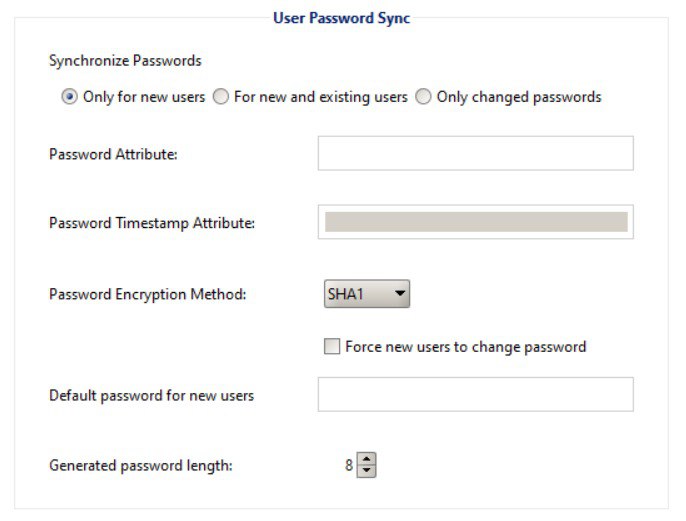
Task: Click the Password Timestamp Attribute field
Action: 475,222
